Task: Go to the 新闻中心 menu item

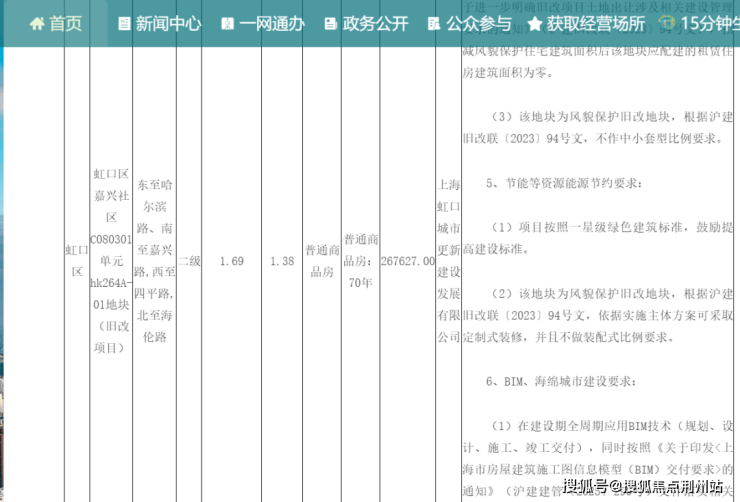Action: (168, 24)
